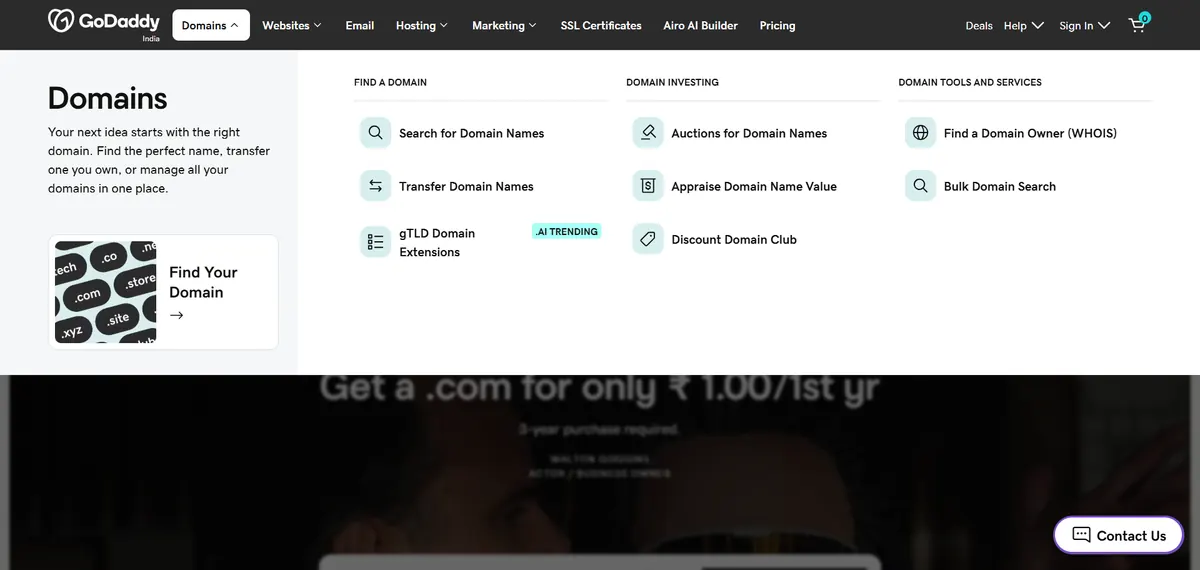Open Transfer Domain Names link

click(466, 186)
